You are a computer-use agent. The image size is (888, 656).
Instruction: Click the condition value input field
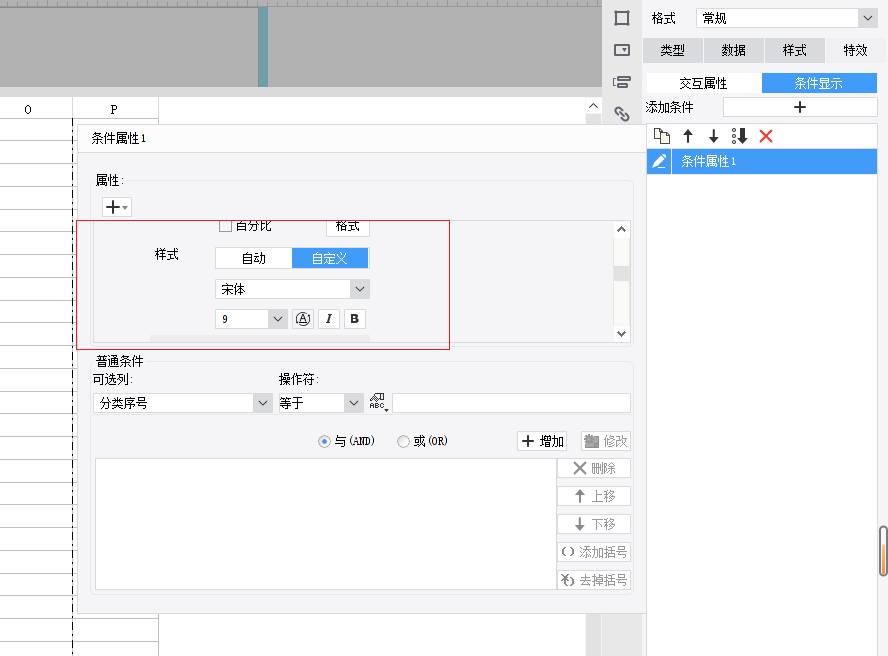tap(511, 403)
